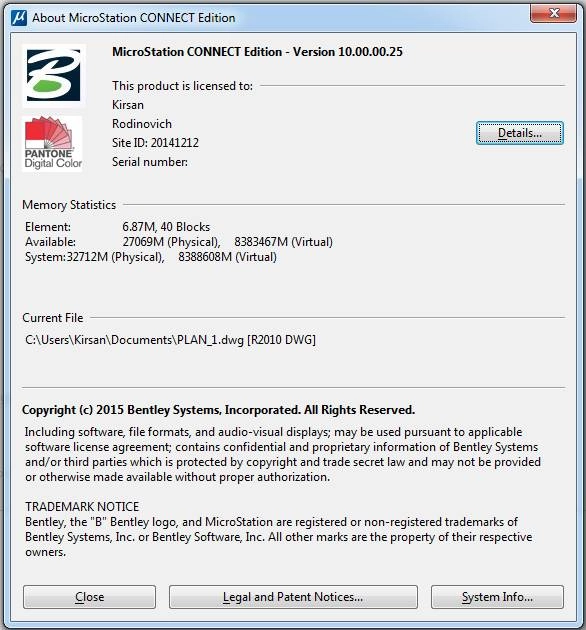Select the version text 10.00.00.25
This screenshot has height=630, width=586.
(x=370, y=52)
